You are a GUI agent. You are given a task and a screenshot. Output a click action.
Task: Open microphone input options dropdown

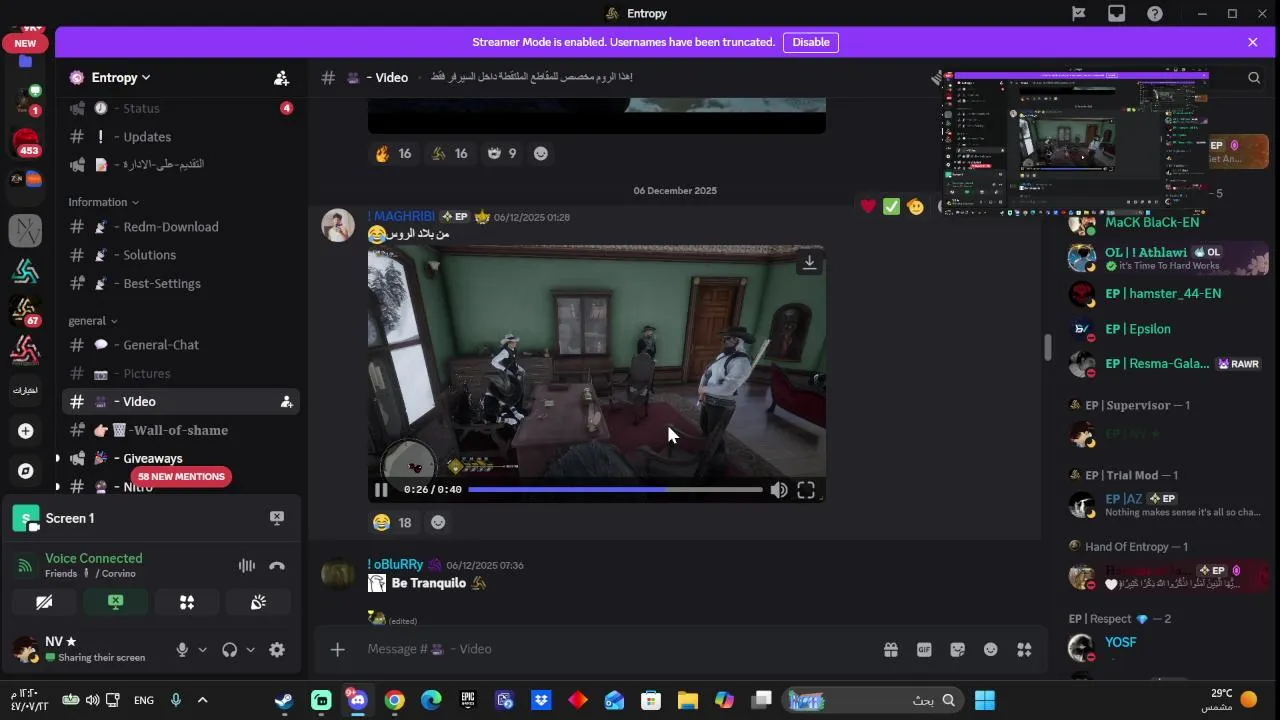tap(202, 650)
